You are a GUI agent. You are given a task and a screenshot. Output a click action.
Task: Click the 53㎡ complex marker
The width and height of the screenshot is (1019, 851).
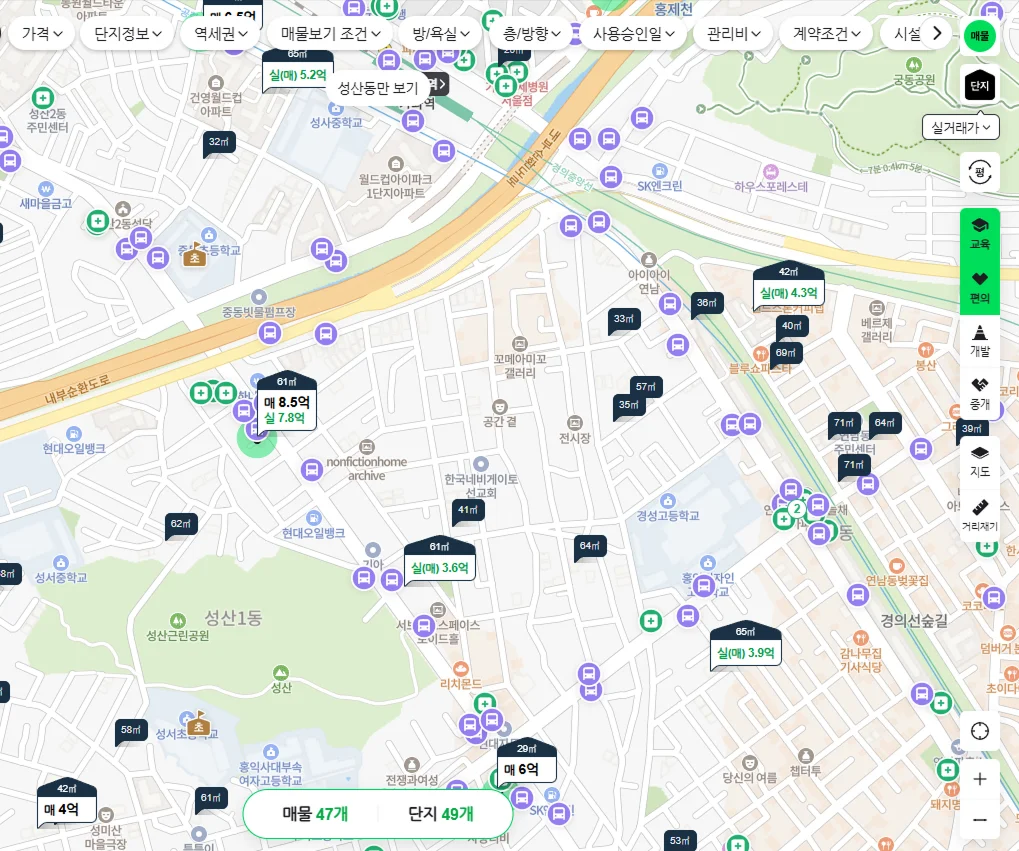(x=680, y=841)
